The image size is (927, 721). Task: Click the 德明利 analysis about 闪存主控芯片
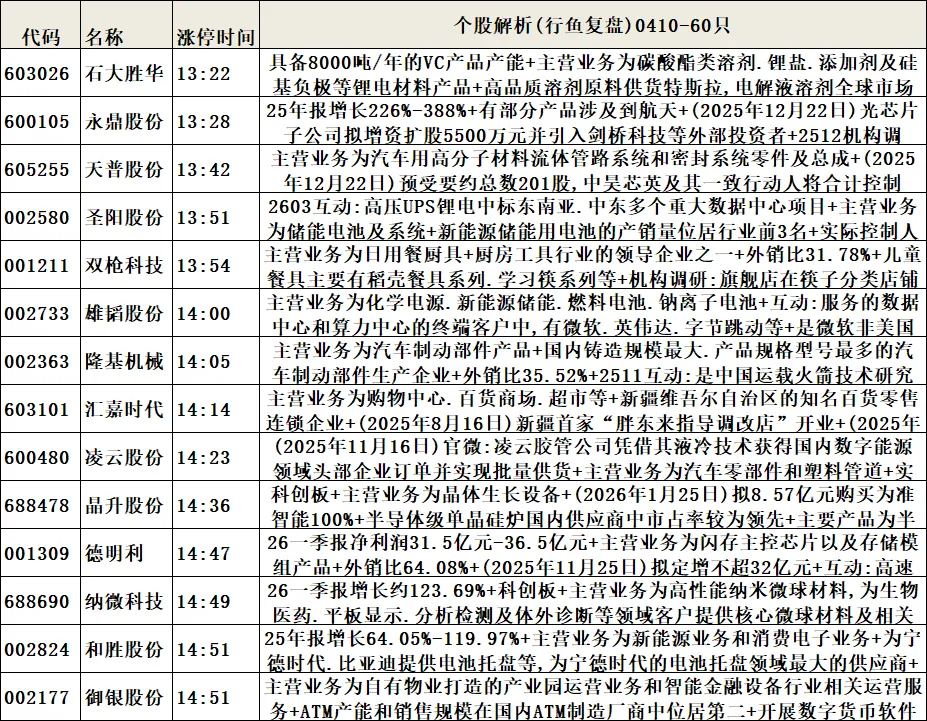click(x=593, y=554)
